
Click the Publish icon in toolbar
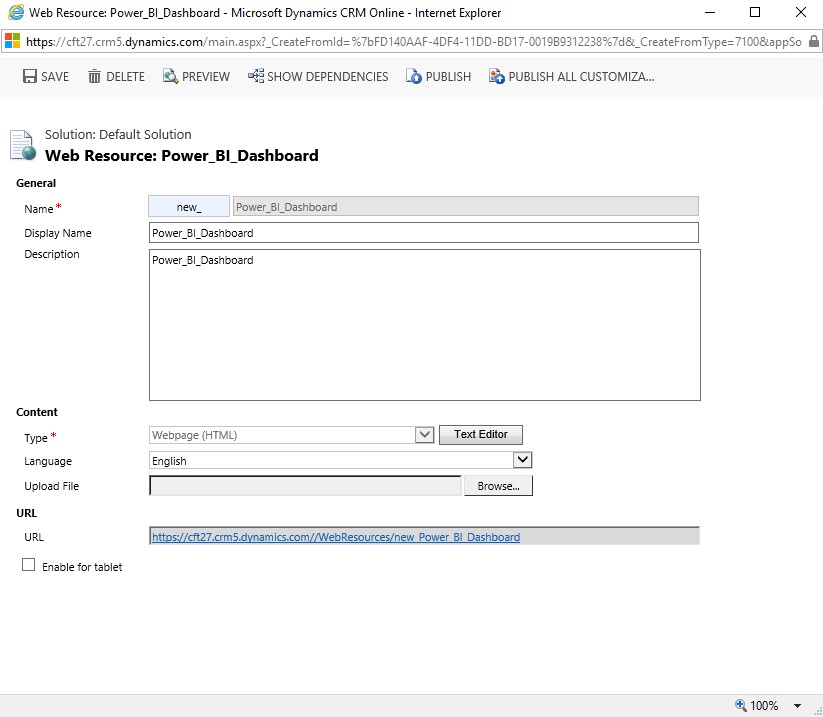(x=414, y=77)
